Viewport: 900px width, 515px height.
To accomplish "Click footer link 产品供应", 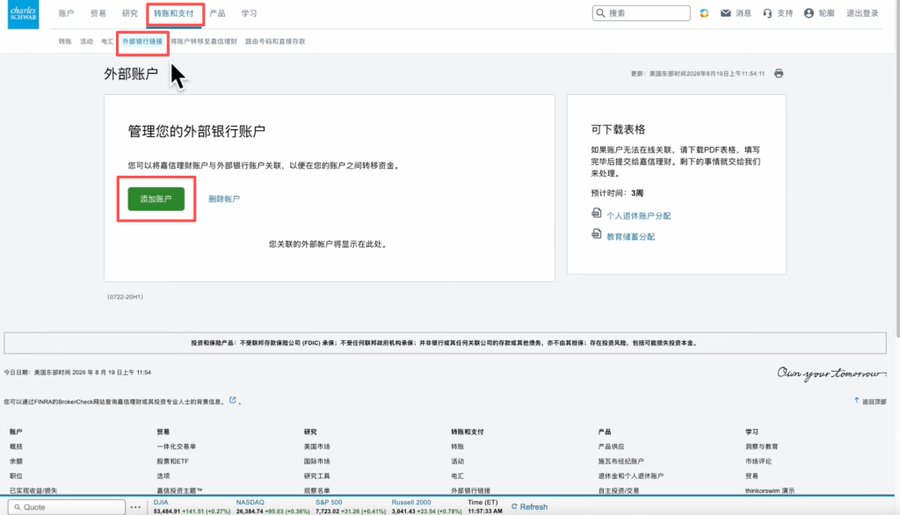I will point(611,446).
